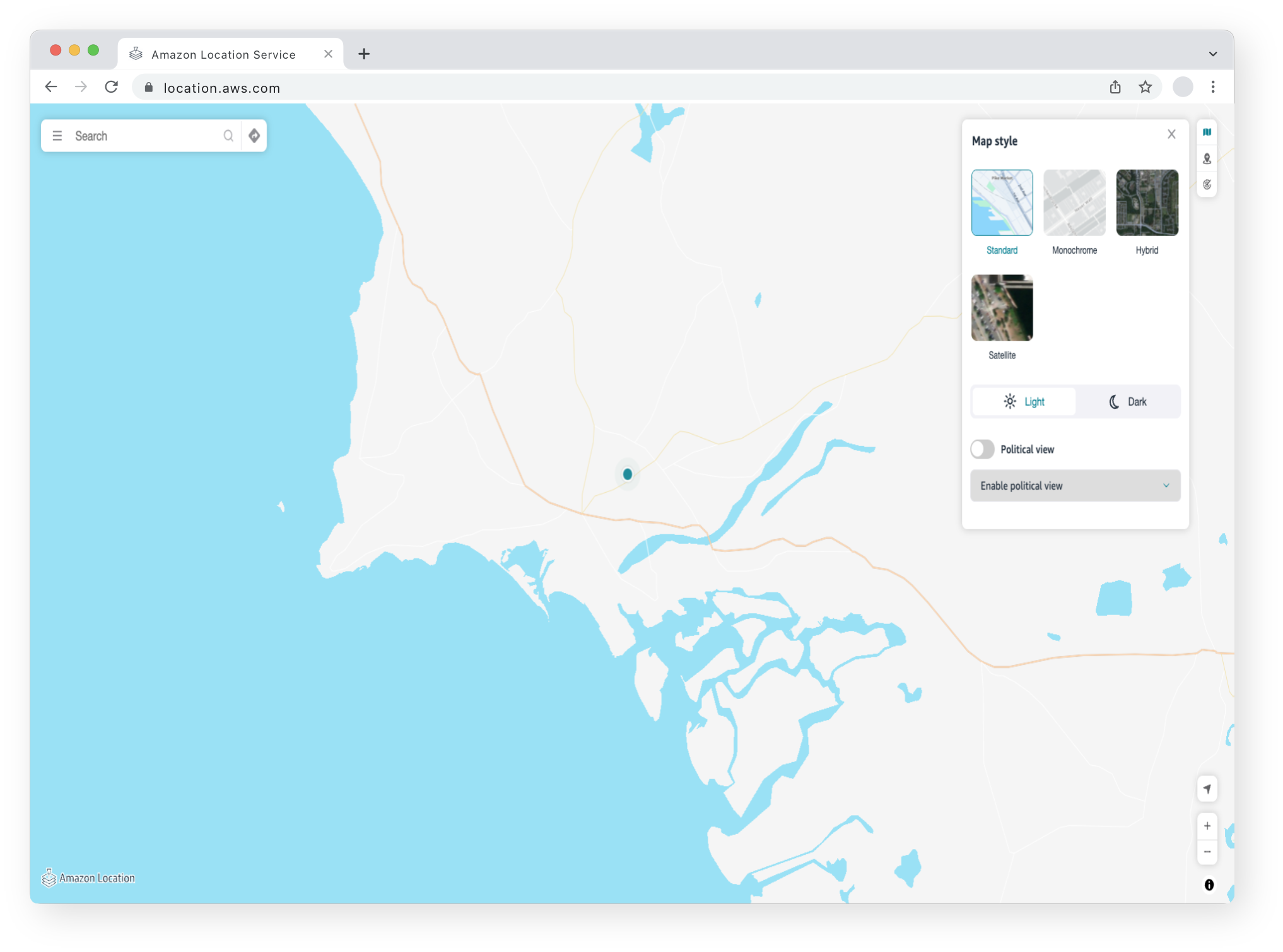Toggle the Political view switch
Screen dimensions: 1283x952
[x=982, y=449]
